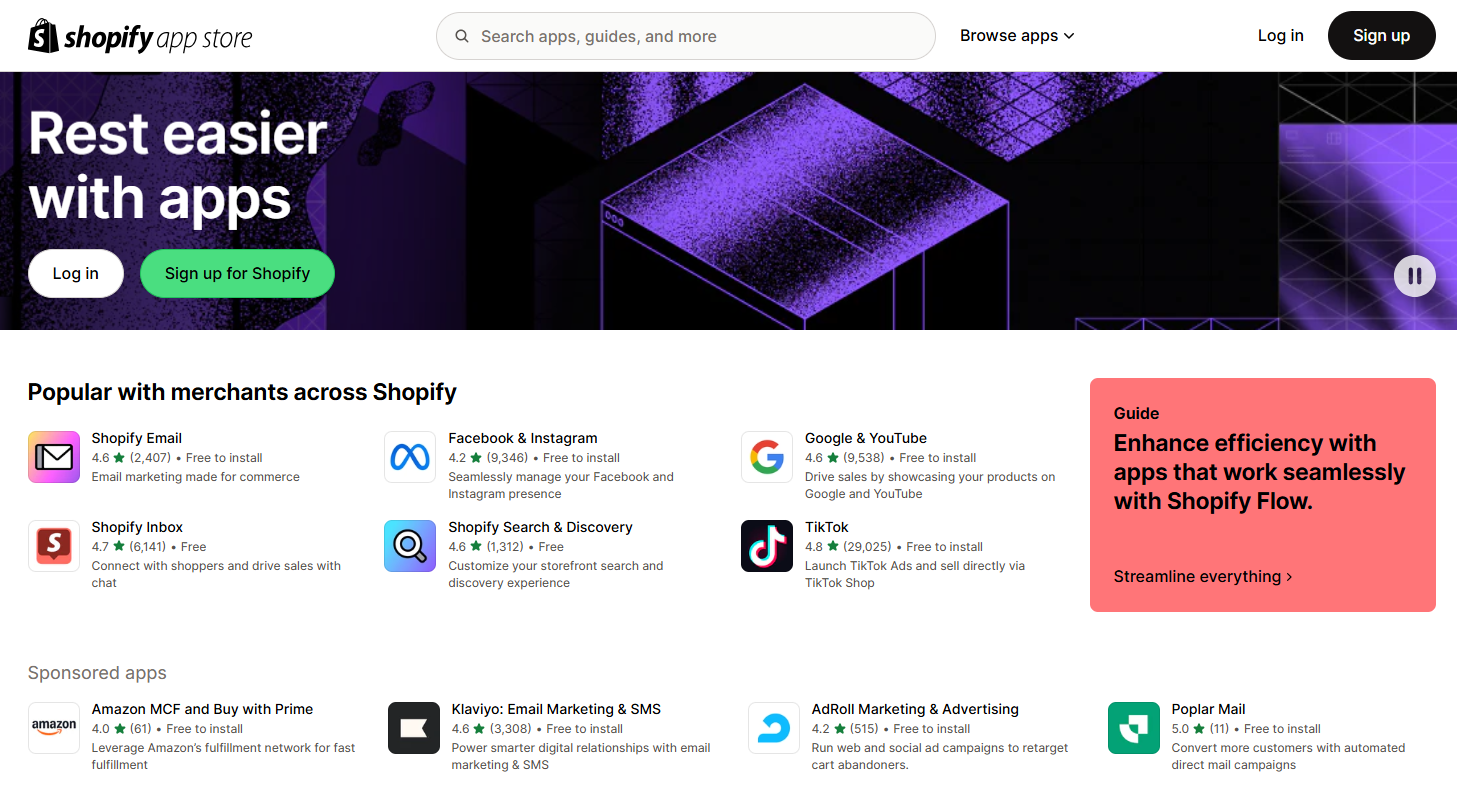Click the Shopify app store logo
Viewport: 1457px width, 806px height.
140,36
